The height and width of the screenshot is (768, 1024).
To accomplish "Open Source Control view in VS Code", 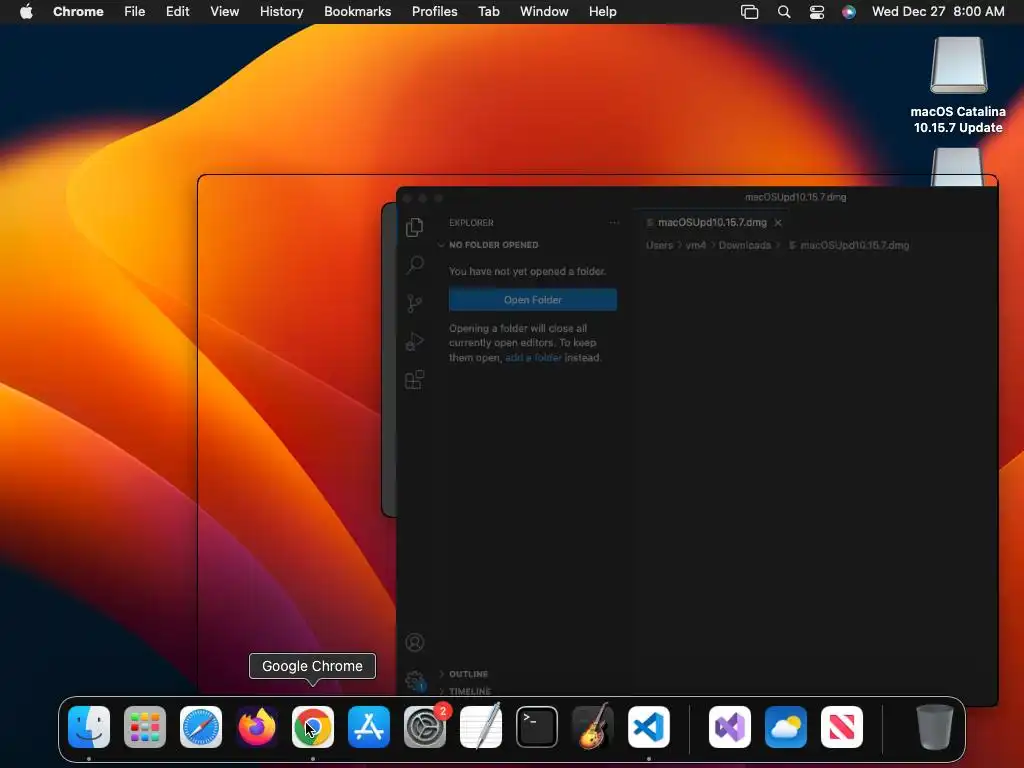I will click(x=415, y=303).
